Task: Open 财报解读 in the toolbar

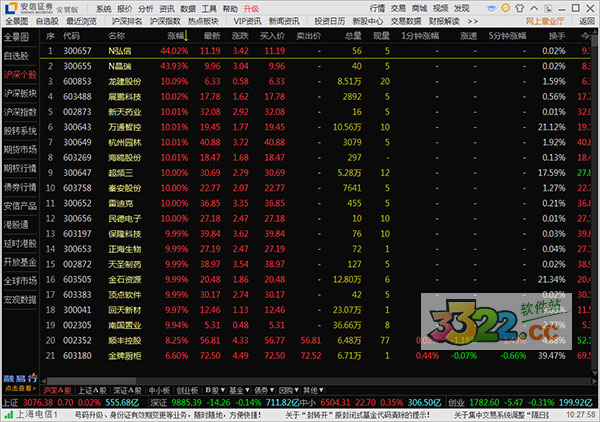Action: (444, 21)
